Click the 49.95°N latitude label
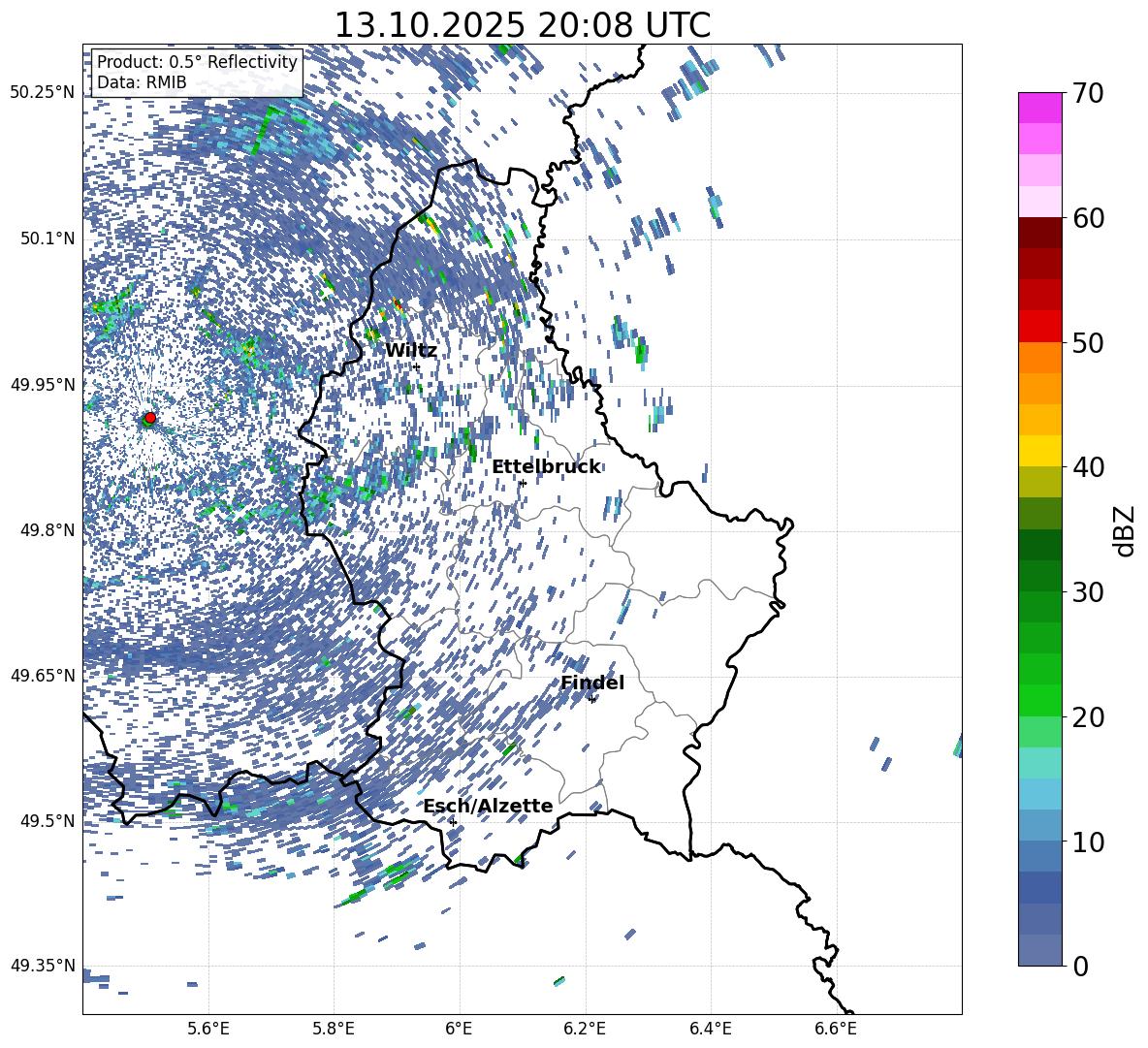This screenshot has height=1048, width=1148. tap(43, 384)
